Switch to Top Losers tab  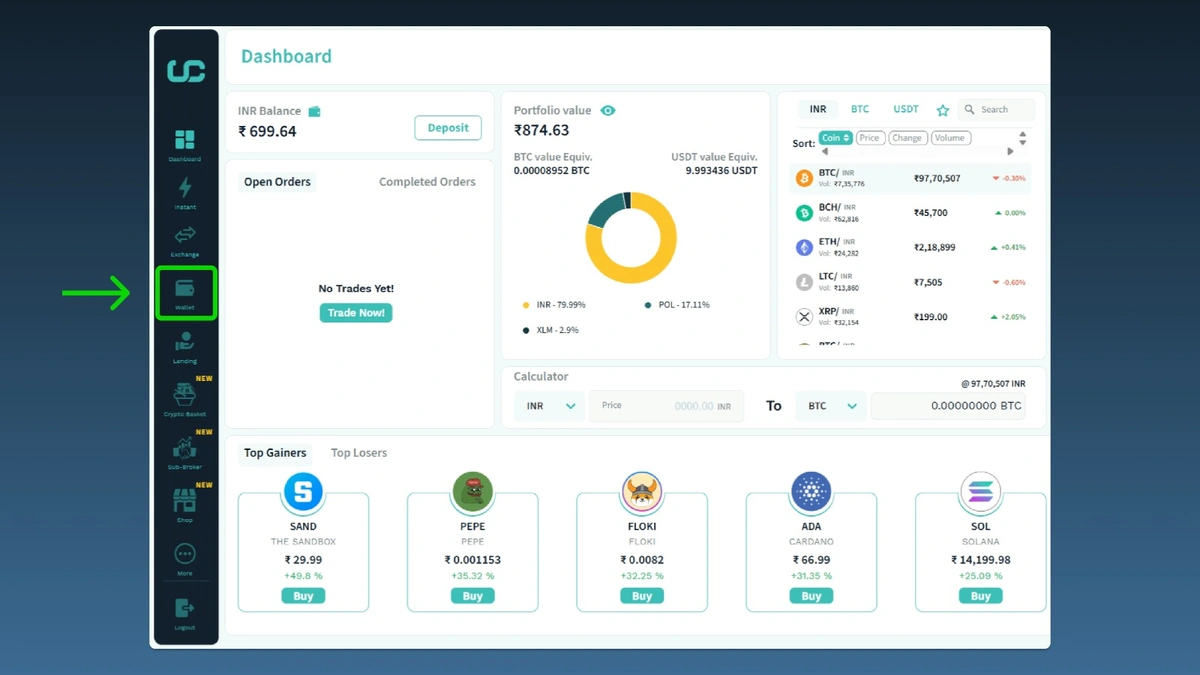point(359,453)
